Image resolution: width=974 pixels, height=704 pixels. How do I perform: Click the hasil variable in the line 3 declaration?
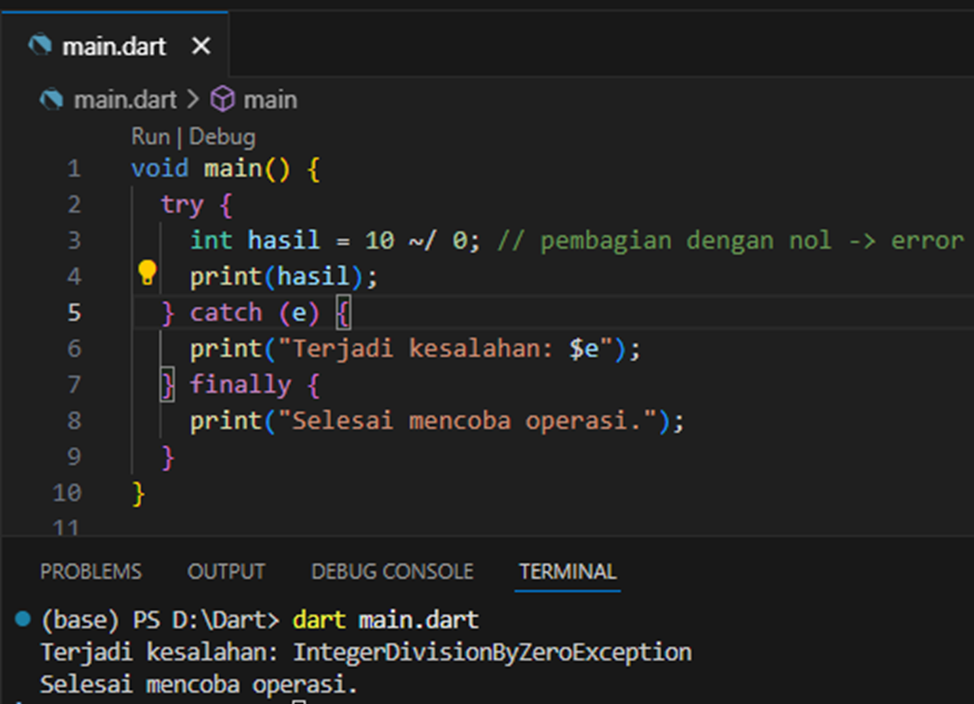tap(284, 241)
